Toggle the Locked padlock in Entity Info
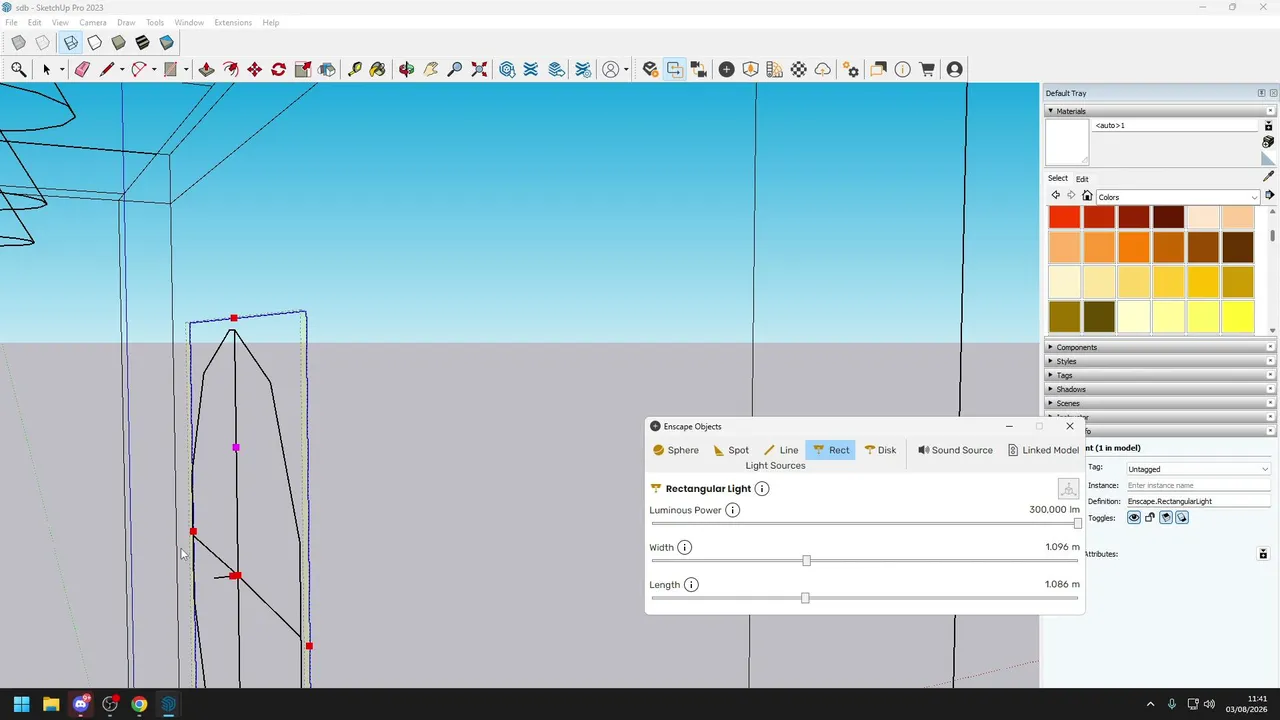 pos(1150,518)
